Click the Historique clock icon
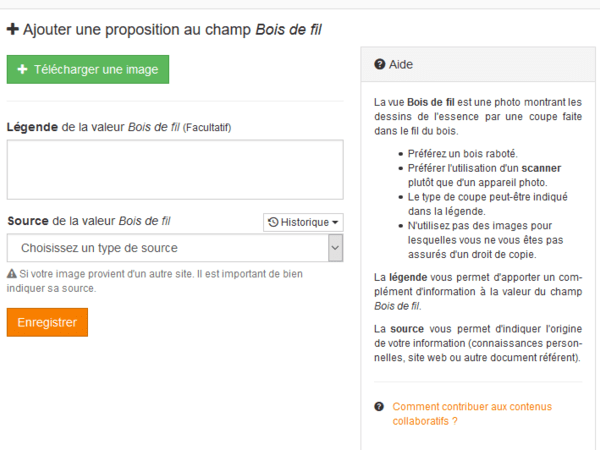This screenshot has width=600, height=450. pos(273,222)
